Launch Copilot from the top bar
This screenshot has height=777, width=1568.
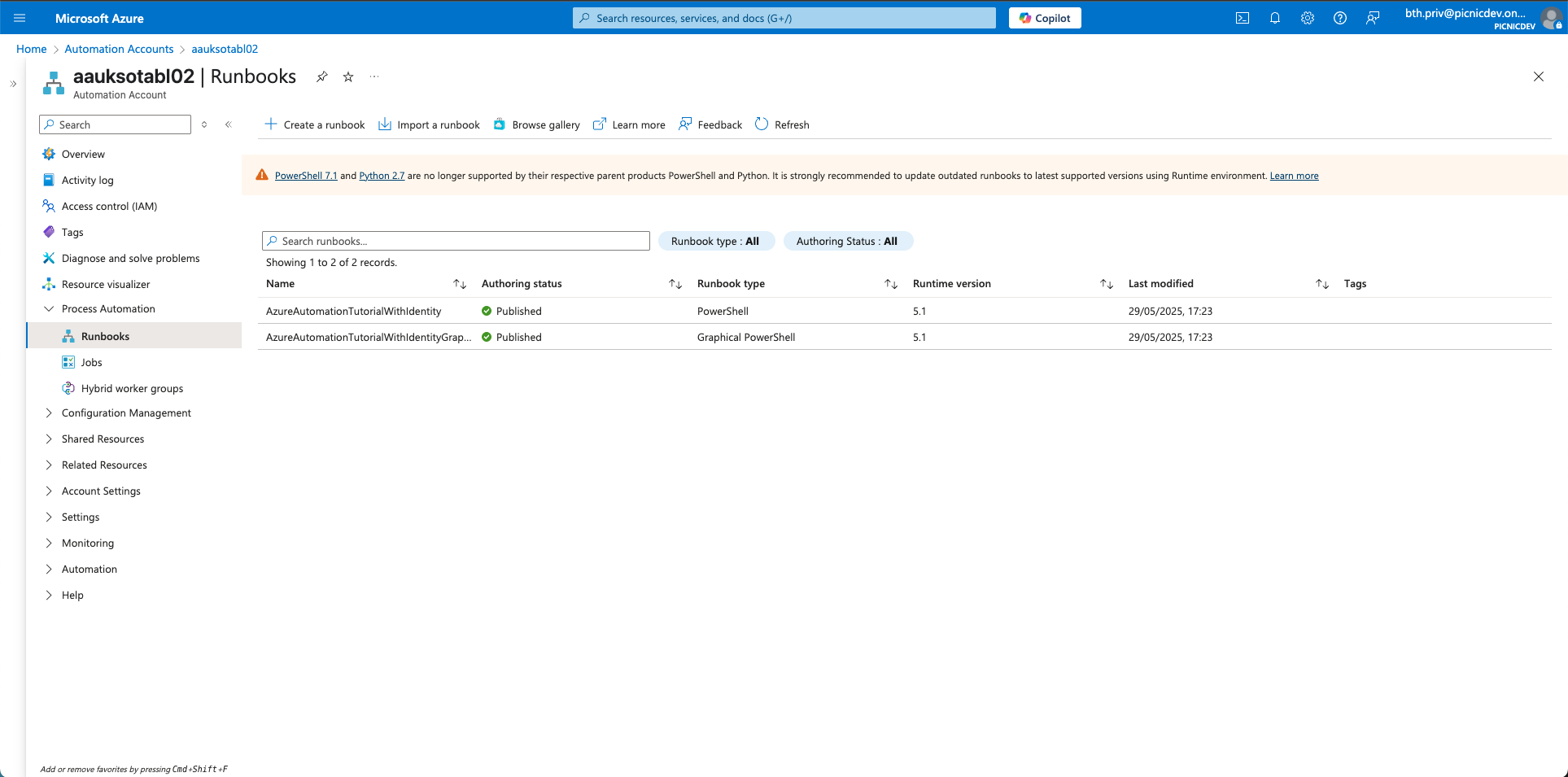tap(1045, 18)
